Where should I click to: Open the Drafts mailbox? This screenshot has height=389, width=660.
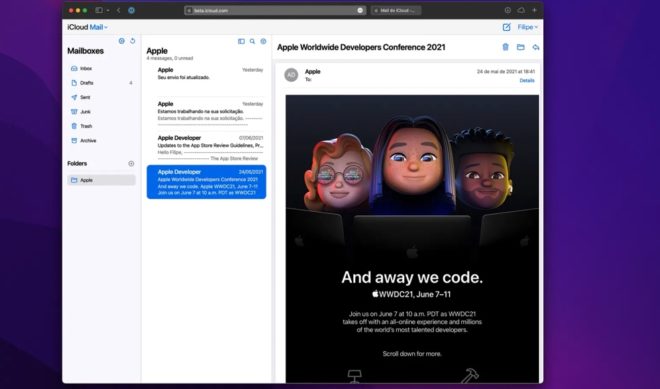[101, 83]
